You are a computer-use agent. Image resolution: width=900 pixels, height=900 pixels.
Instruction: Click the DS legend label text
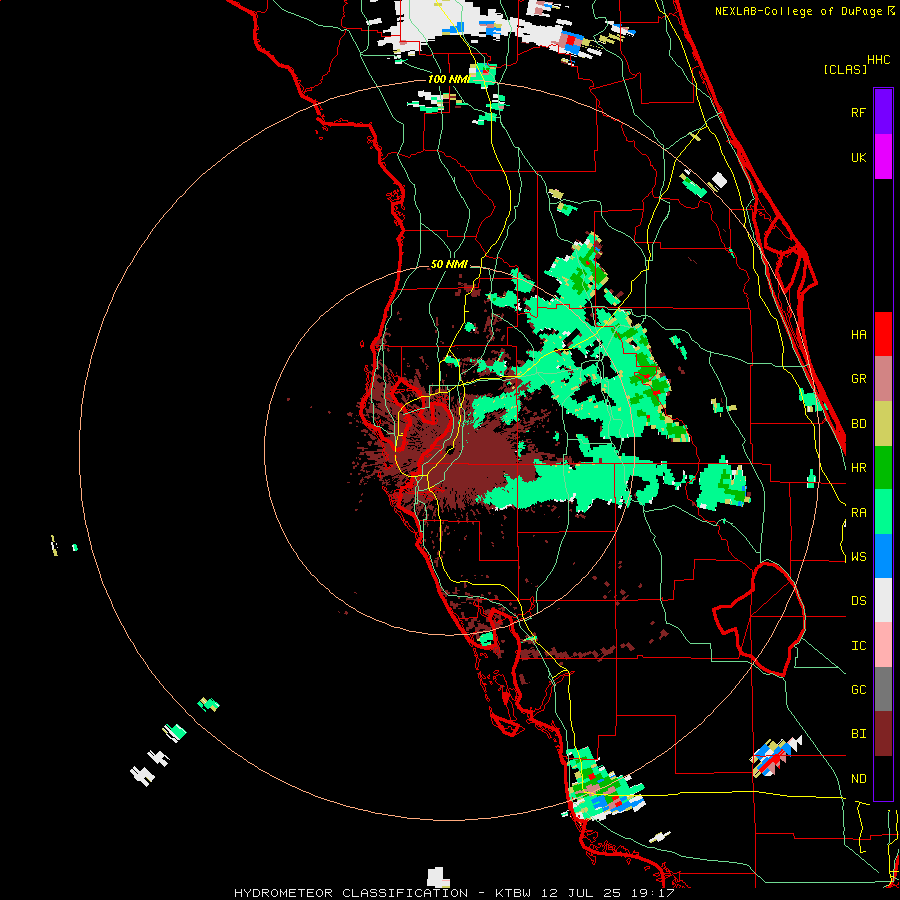click(x=858, y=601)
